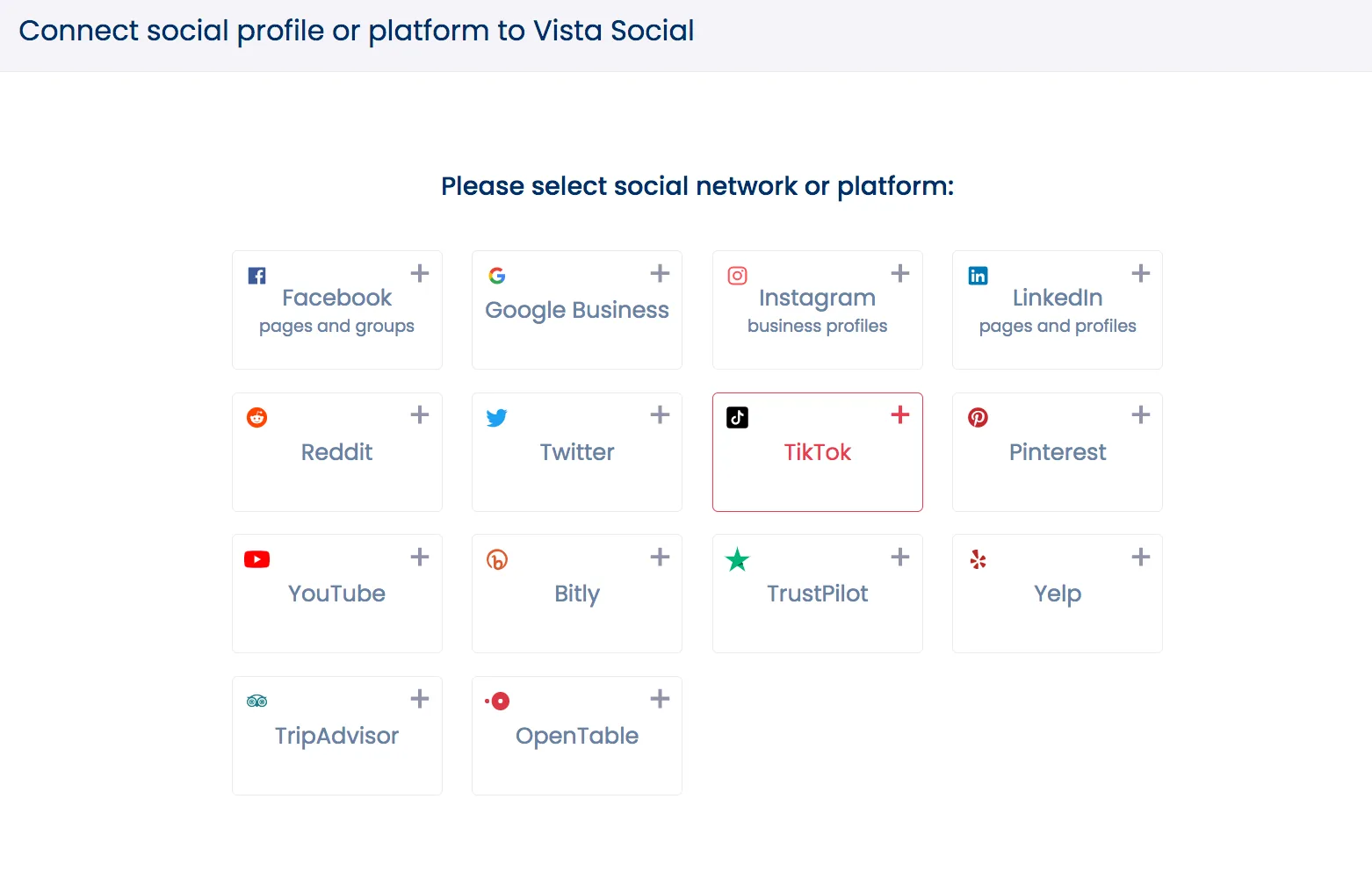Click the Yelp icon
The width and height of the screenshot is (1372, 871).
click(977, 559)
